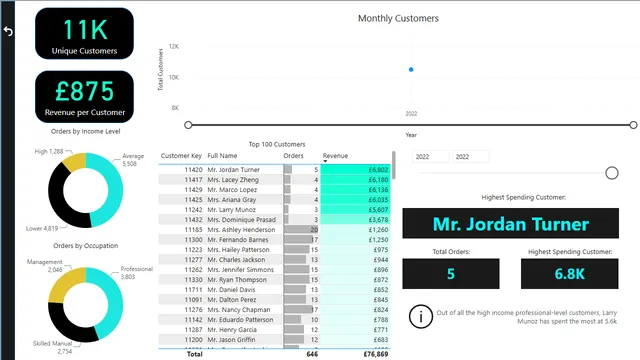Screen dimensions: 640x360
Task: Click the table's vertical scrollbar
Action: [x=393, y=165]
